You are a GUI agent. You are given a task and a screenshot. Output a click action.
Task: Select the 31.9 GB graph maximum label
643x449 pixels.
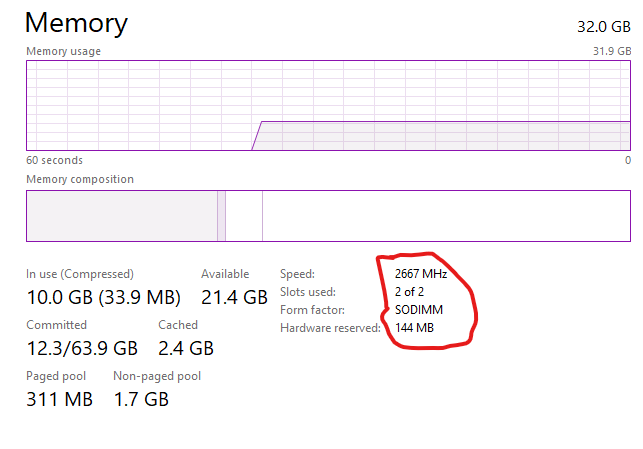point(612,51)
